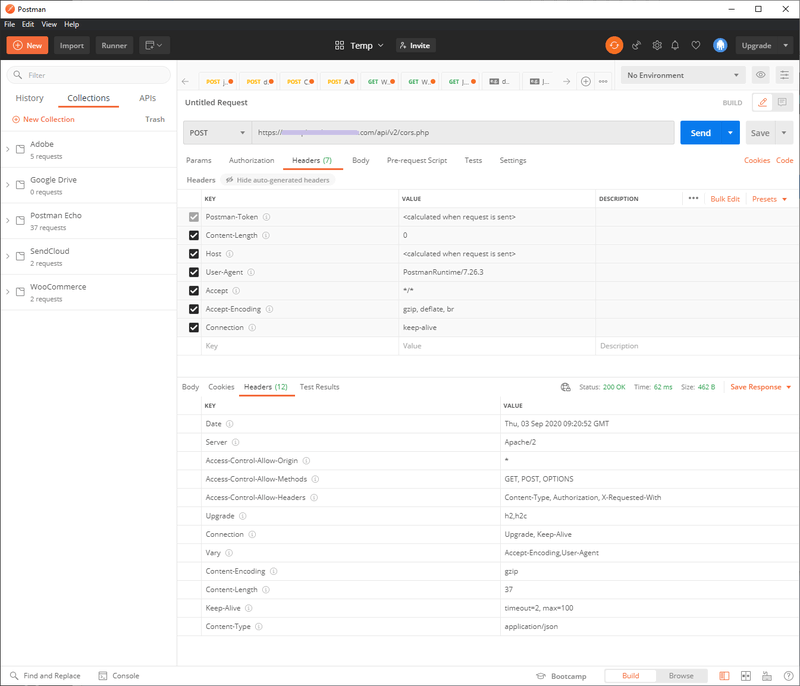Screen dimensions: 800x686
Task: Open the notifications bell icon
Action: (x=675, y=45)
